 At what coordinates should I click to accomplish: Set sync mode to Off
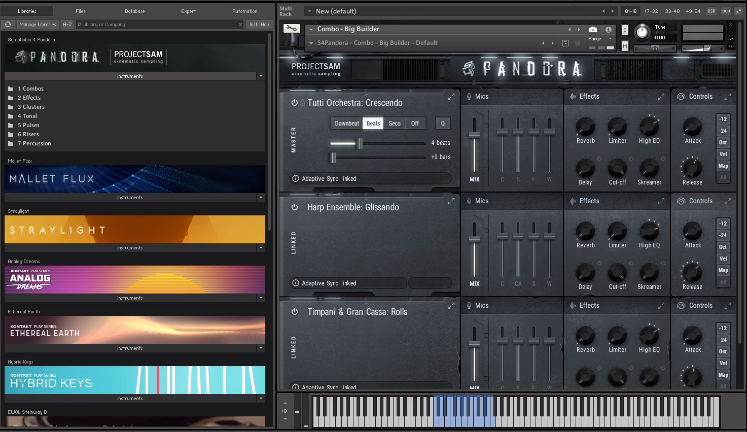tap(415, 123)
